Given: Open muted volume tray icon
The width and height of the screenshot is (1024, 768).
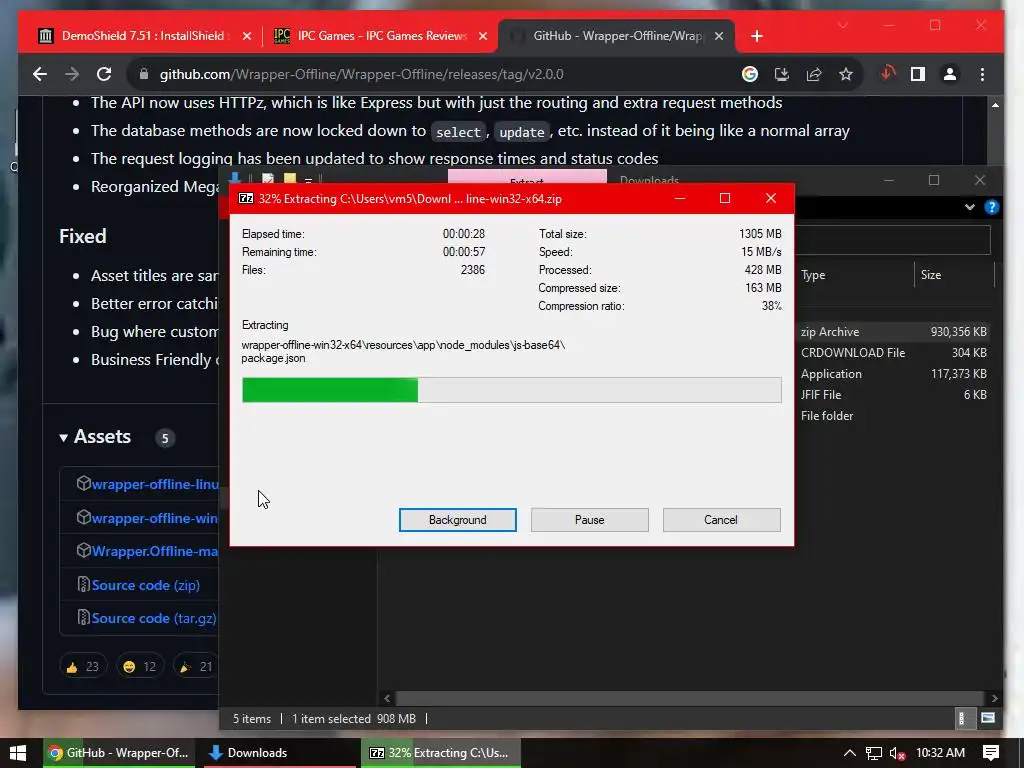Looking at the screenshot, I should click(x=897, y=753).
